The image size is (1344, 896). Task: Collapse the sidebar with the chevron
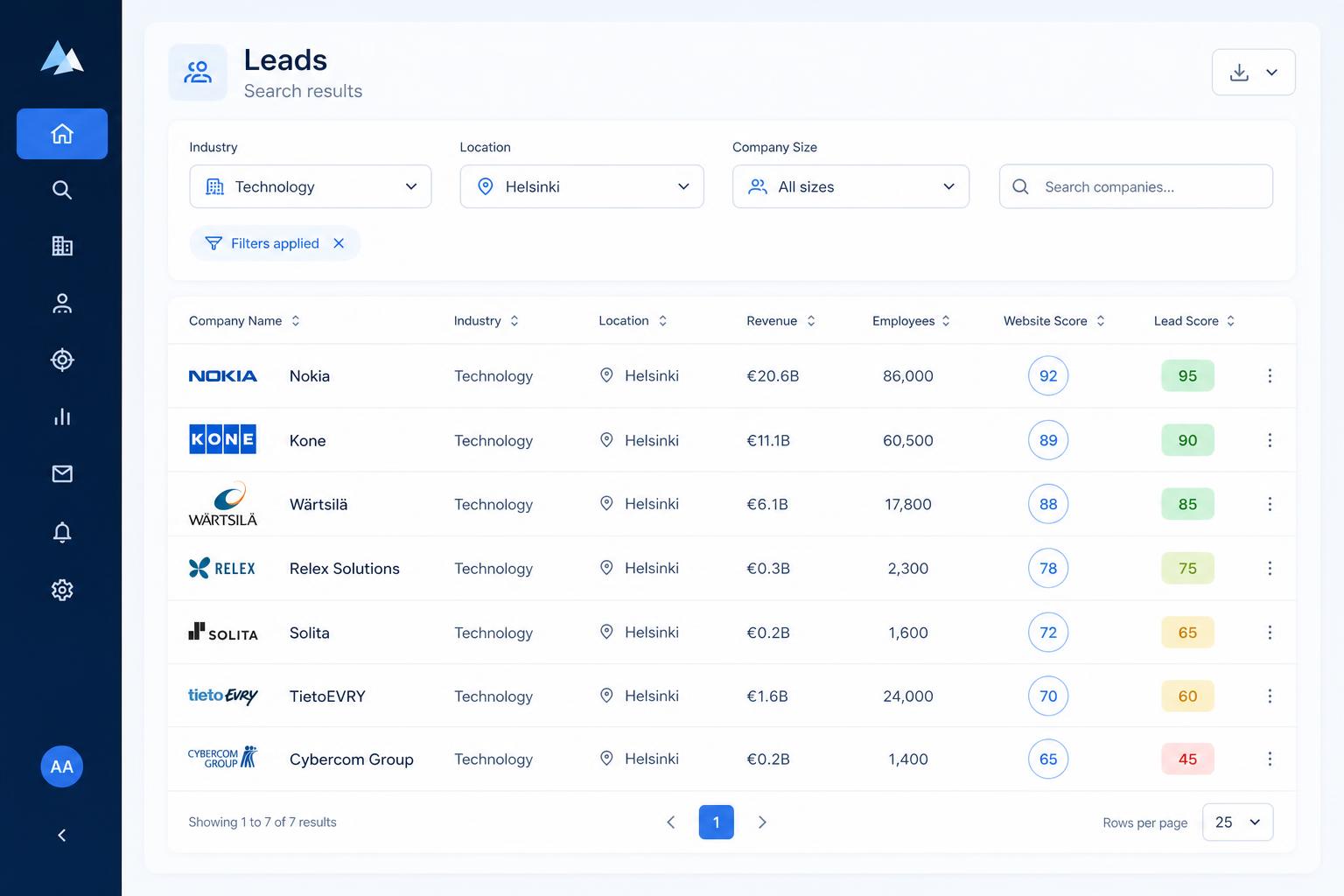click(62, 836)
